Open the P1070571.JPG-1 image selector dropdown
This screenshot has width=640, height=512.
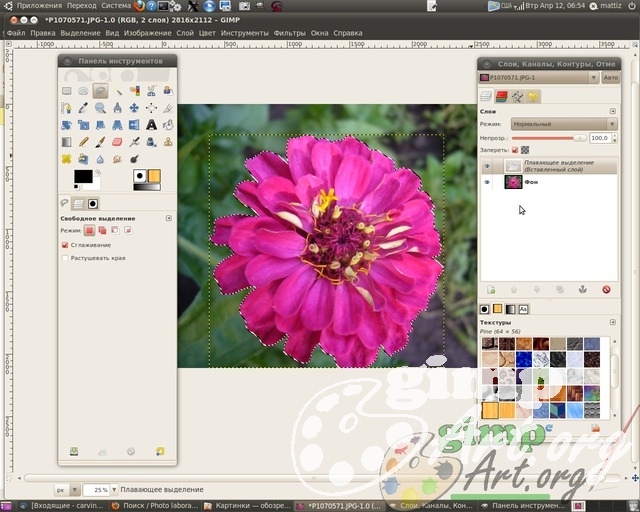[x=539, y=78]
